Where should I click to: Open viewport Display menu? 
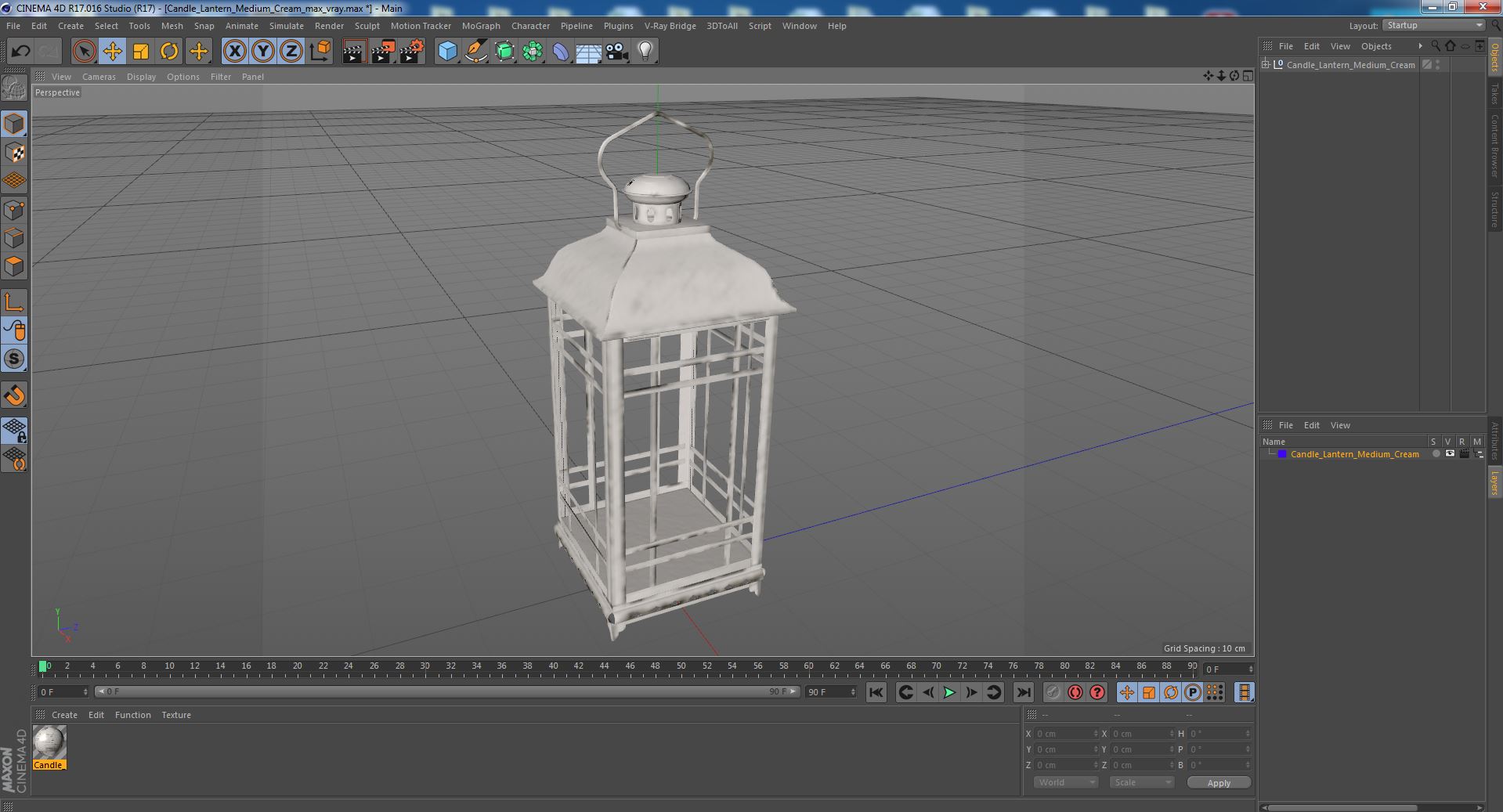point(141,77)
